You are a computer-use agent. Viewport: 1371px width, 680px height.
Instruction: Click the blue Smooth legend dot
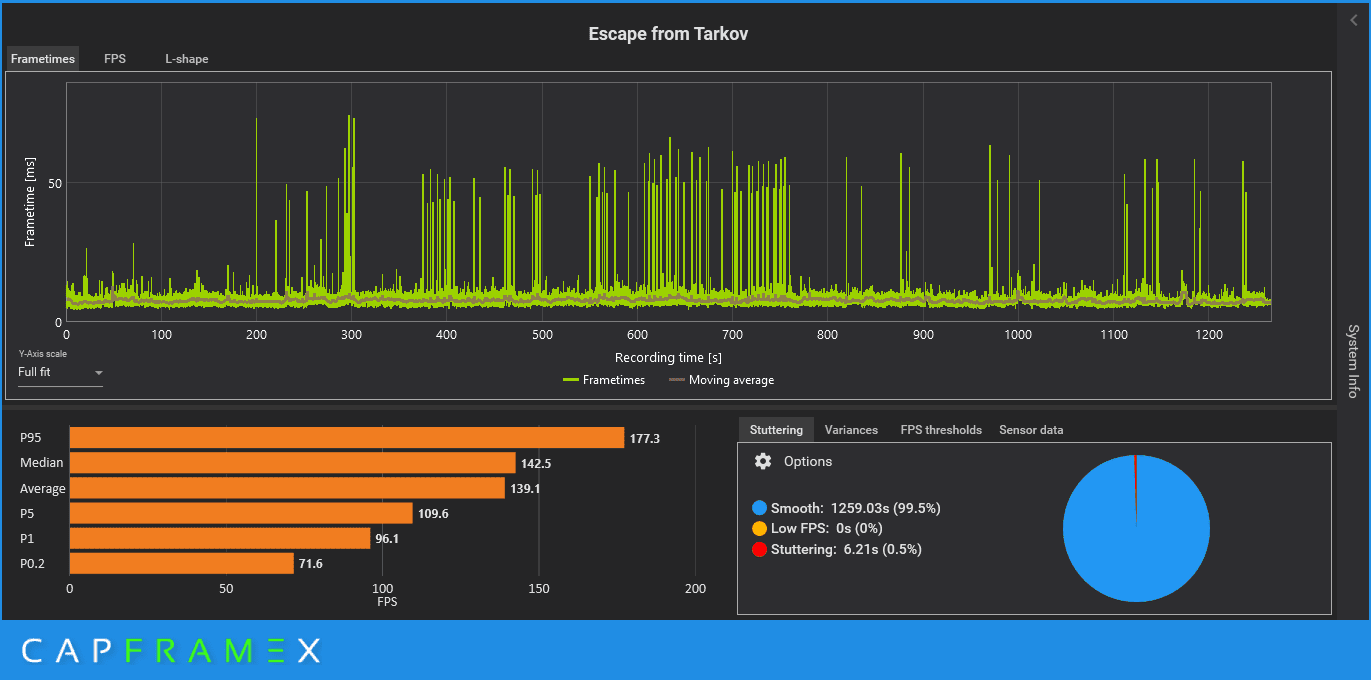[760, 508]
